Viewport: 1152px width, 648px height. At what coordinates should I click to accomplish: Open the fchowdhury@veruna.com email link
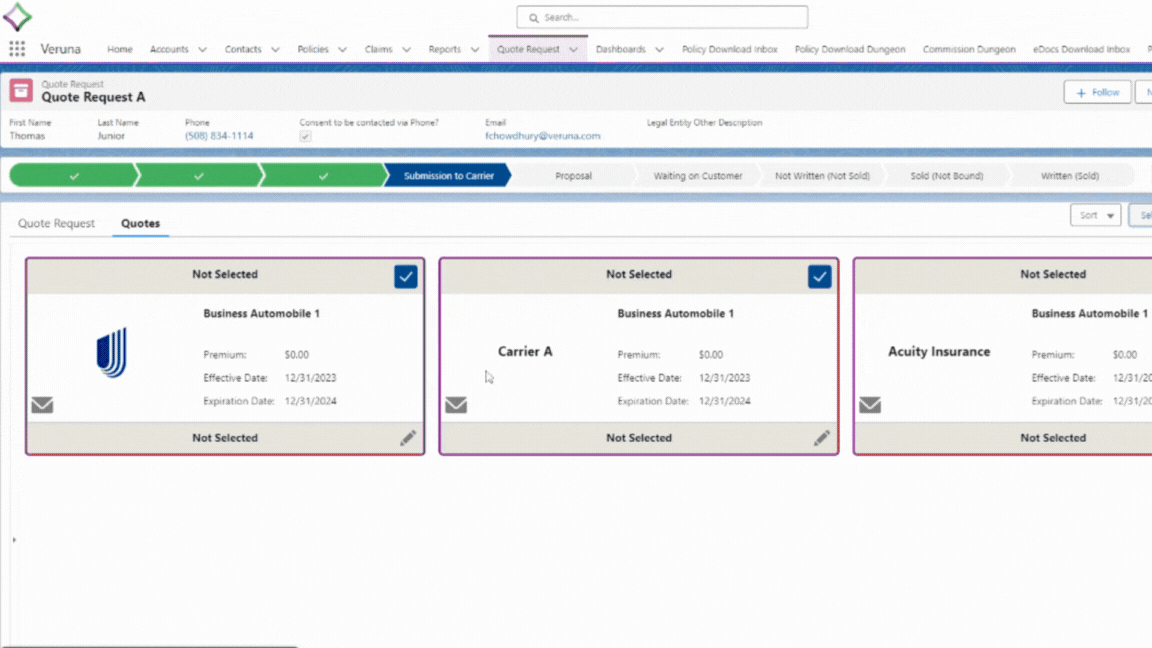542,136
